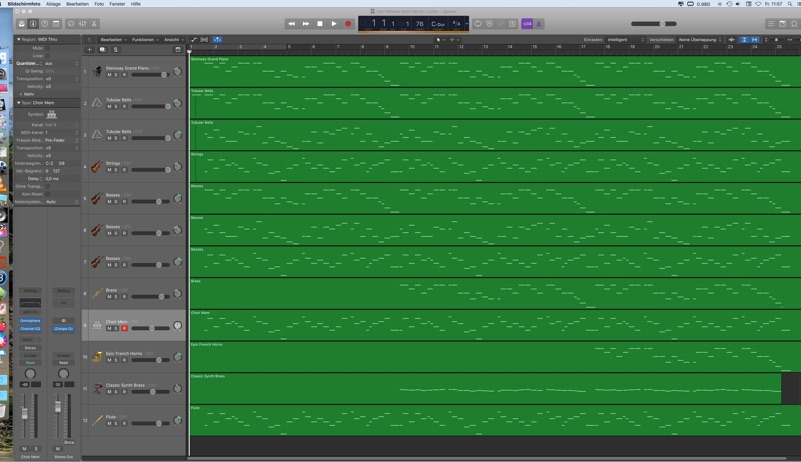Open the Ablage menu
801x462 pixels.
53,4
